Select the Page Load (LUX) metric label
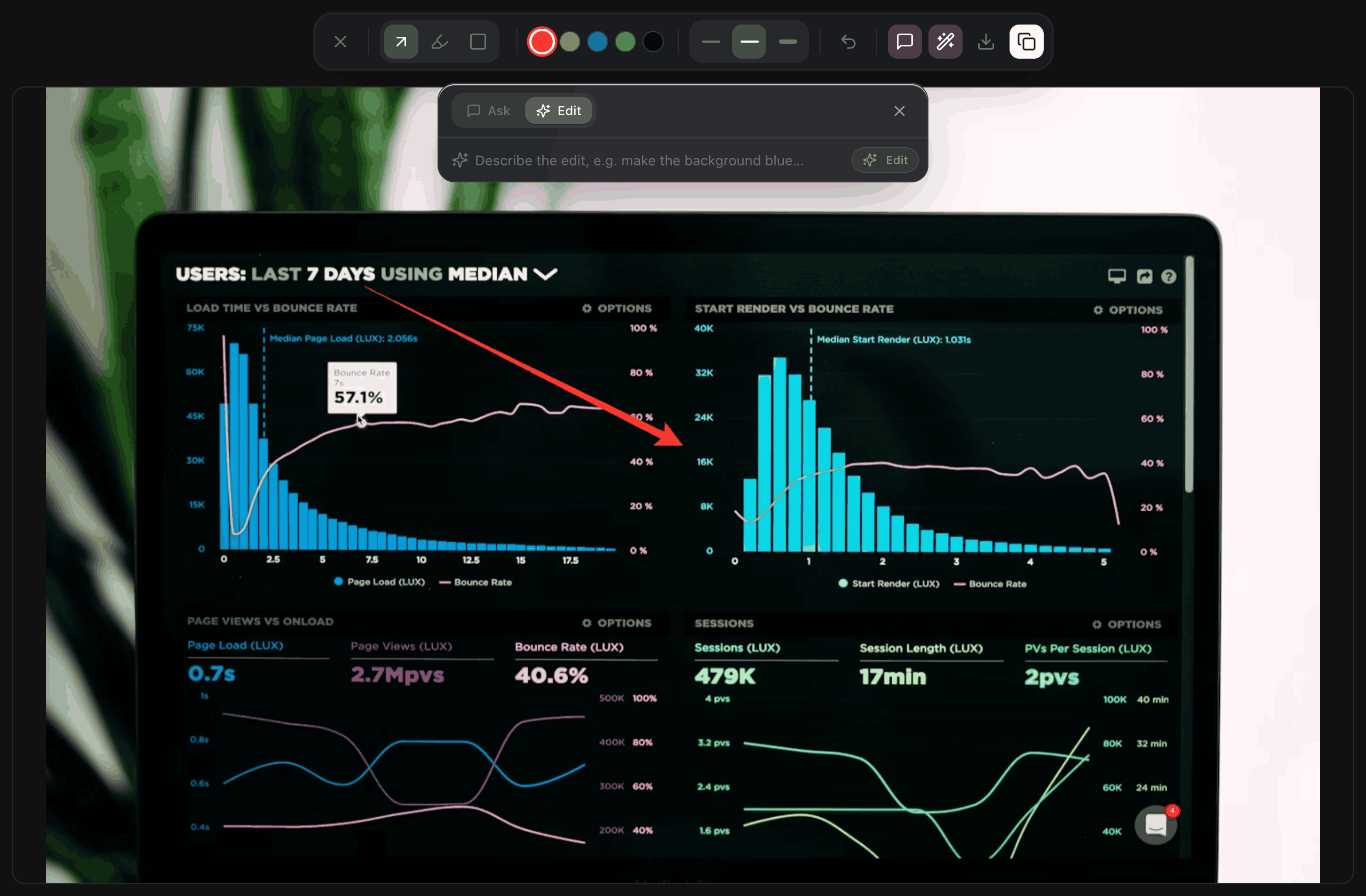Image resolution: width=1366 pixels, height=896 pixels. (235, 645)
